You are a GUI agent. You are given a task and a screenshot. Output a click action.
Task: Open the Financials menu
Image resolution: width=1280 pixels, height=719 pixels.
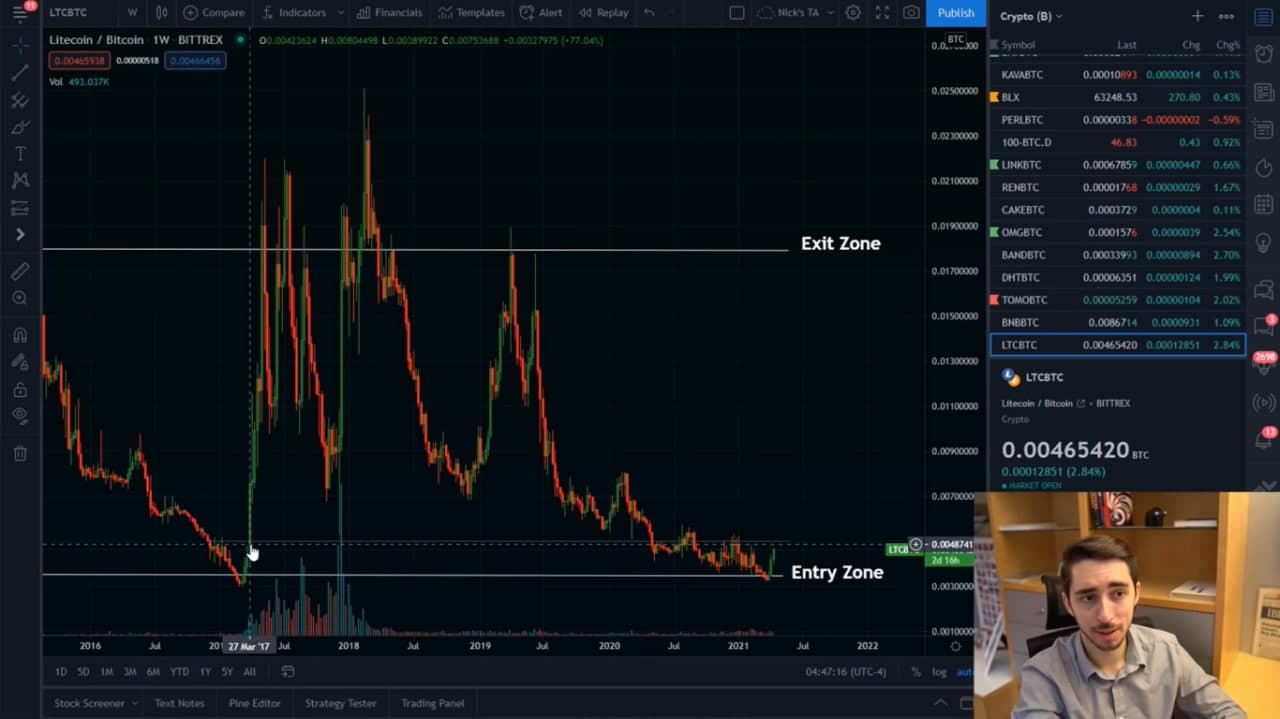click(390, 13)
